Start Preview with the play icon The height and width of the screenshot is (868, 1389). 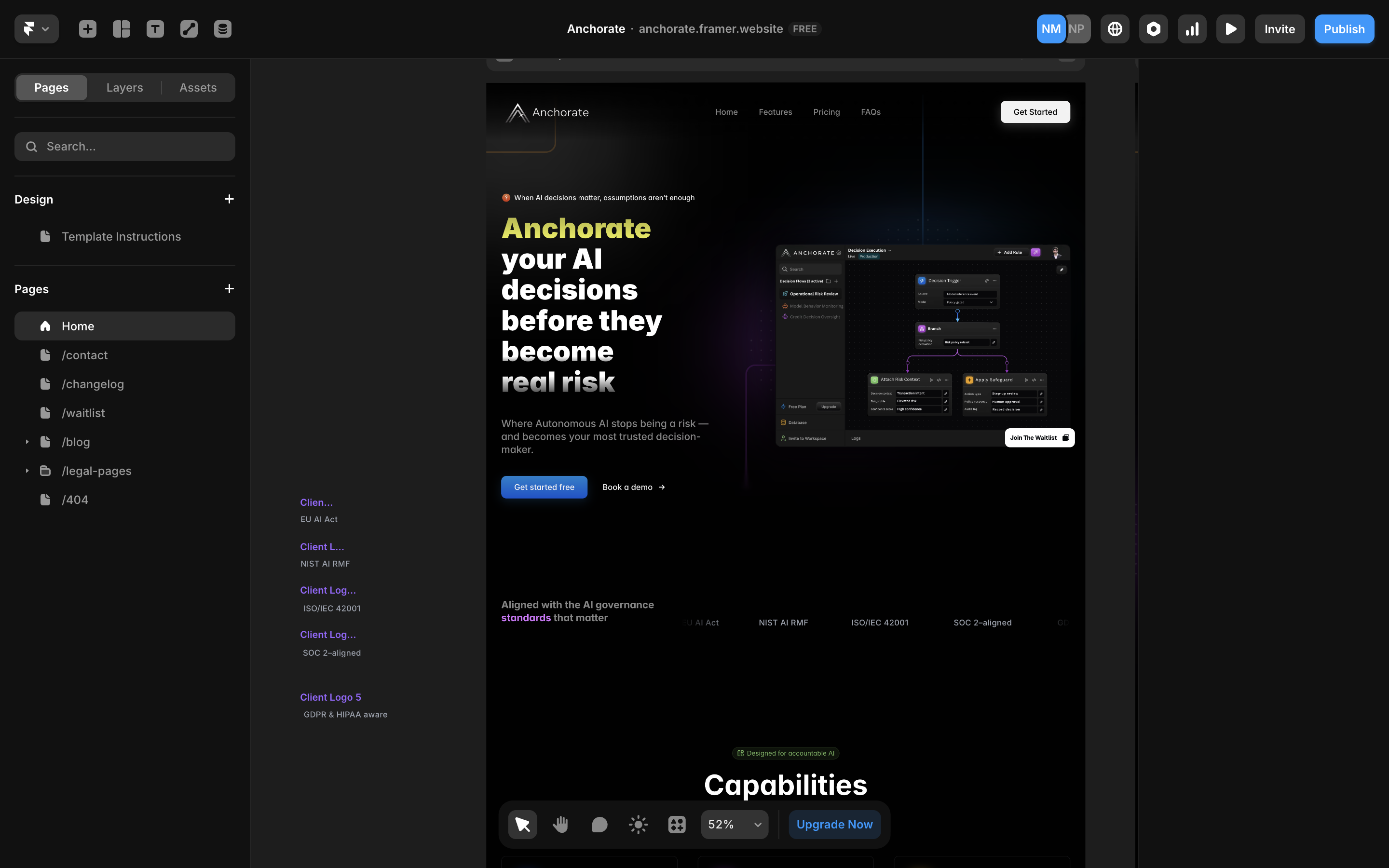[x=1230, y=28]
